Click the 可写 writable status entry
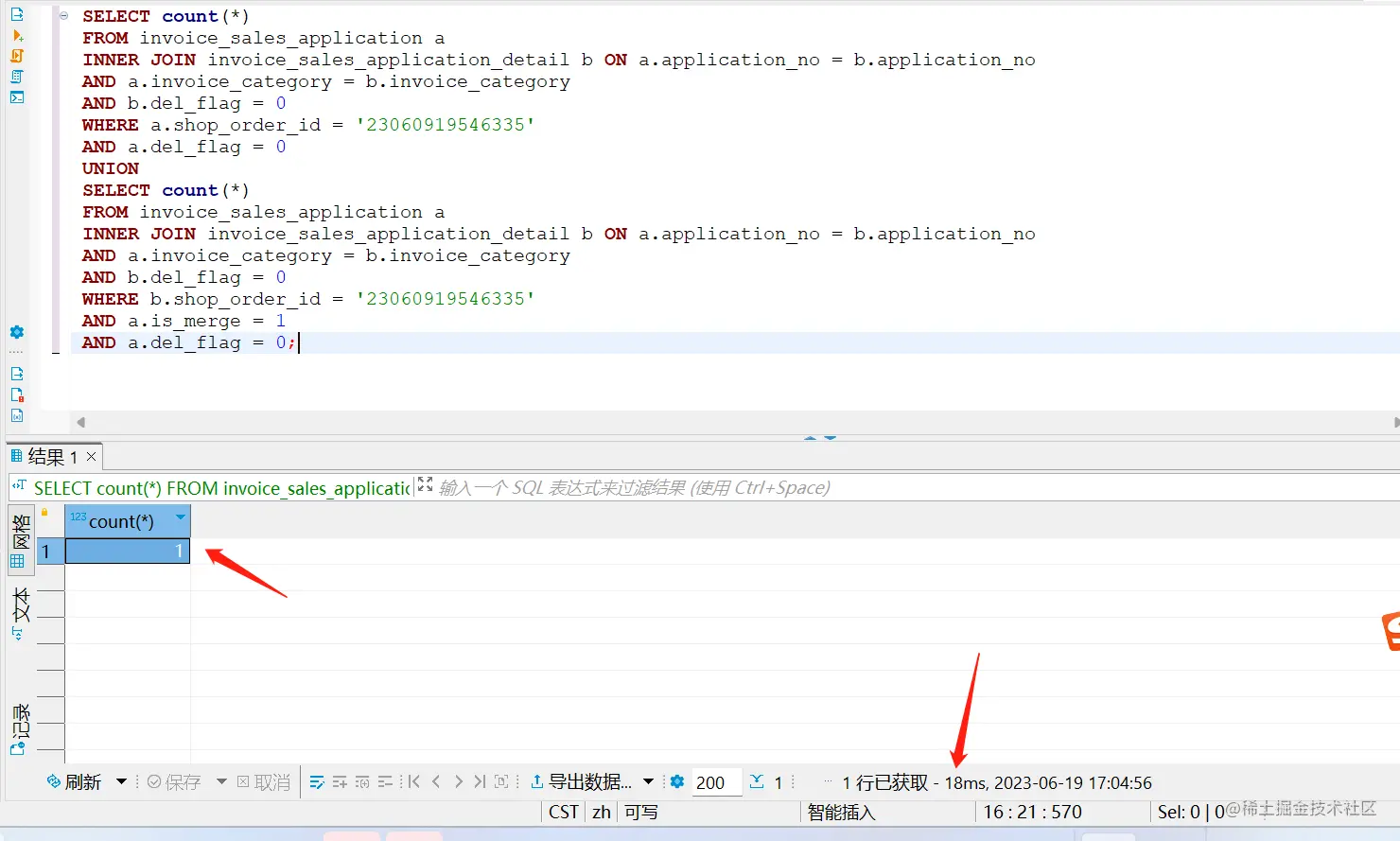1400x841 pixels. pos(641,812)
